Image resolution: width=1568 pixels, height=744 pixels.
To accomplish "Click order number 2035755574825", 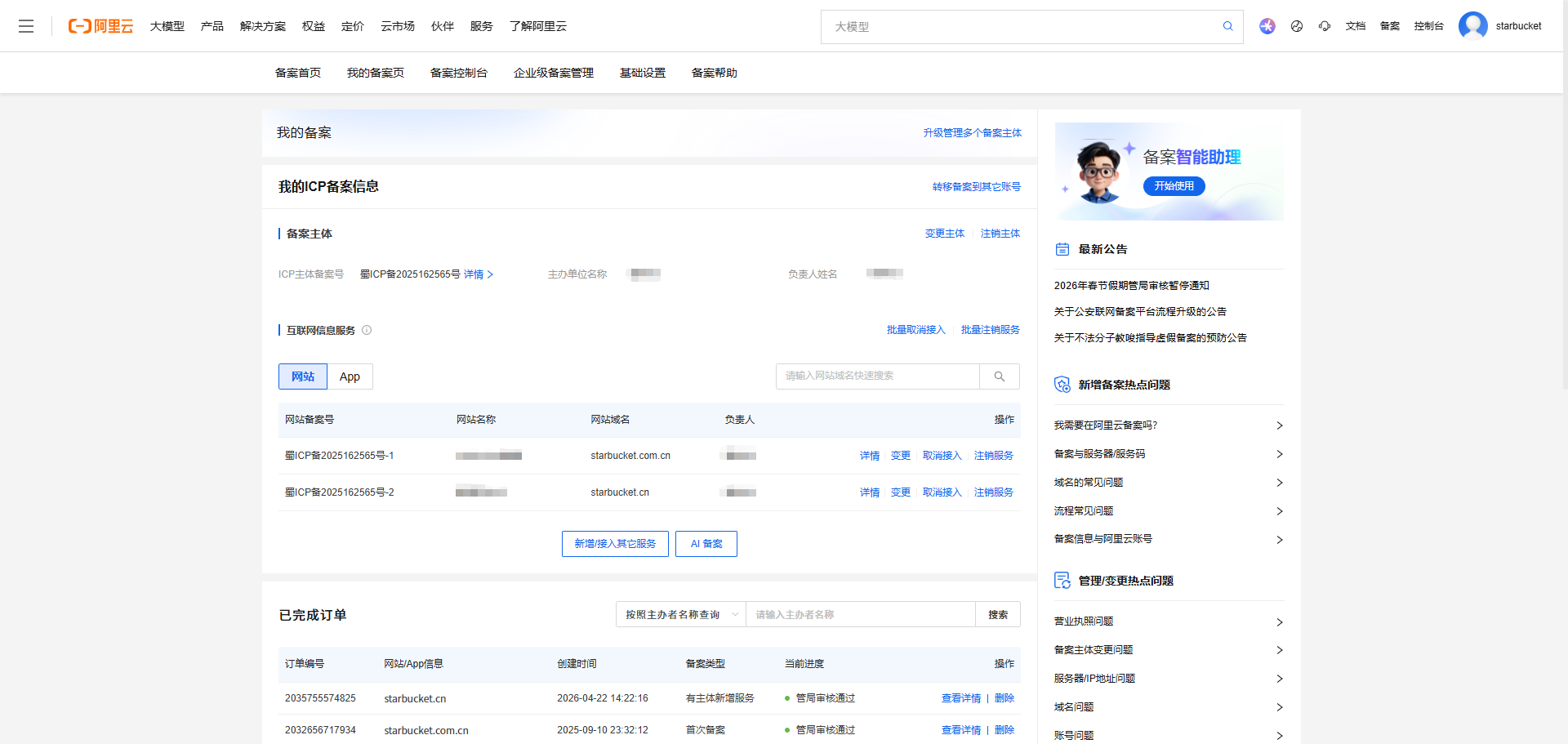I will tap(320, 698).
